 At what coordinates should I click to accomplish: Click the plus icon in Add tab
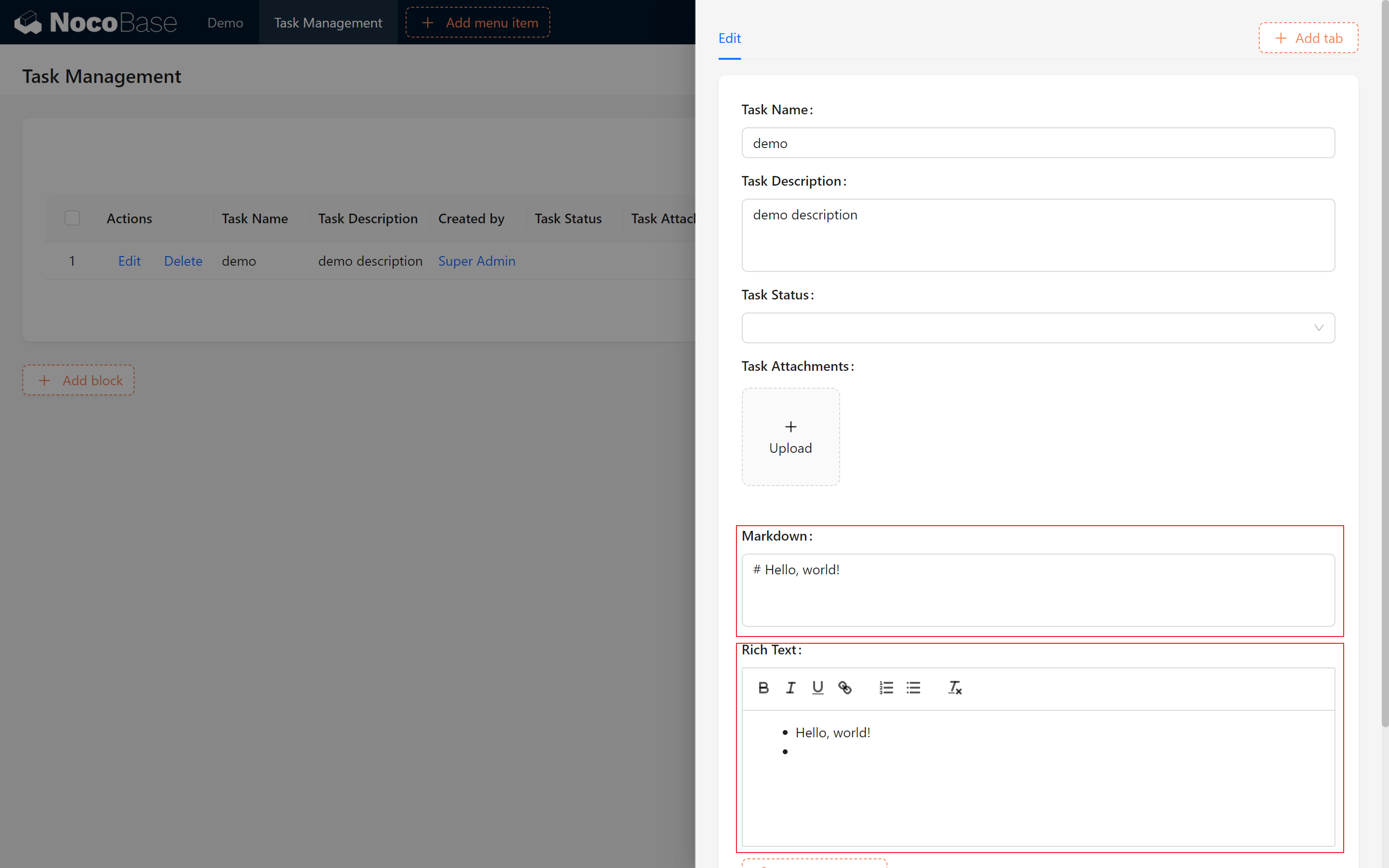pos(1280,38)
